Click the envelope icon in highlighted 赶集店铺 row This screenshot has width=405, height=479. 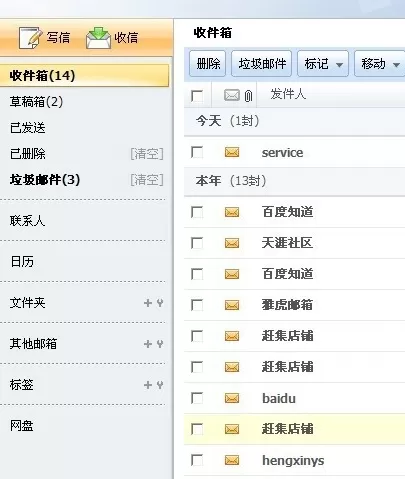pyautogui.click(x=232, y=429)
